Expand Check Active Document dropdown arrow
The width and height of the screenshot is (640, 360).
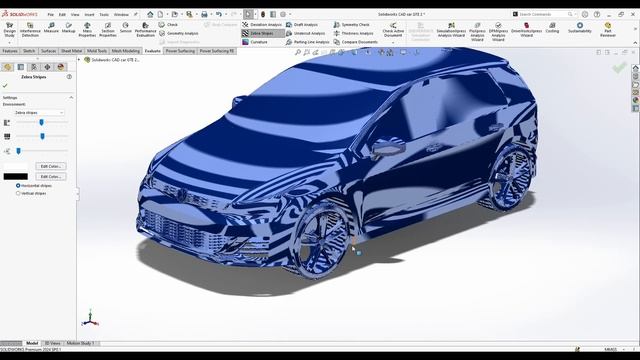393,42
